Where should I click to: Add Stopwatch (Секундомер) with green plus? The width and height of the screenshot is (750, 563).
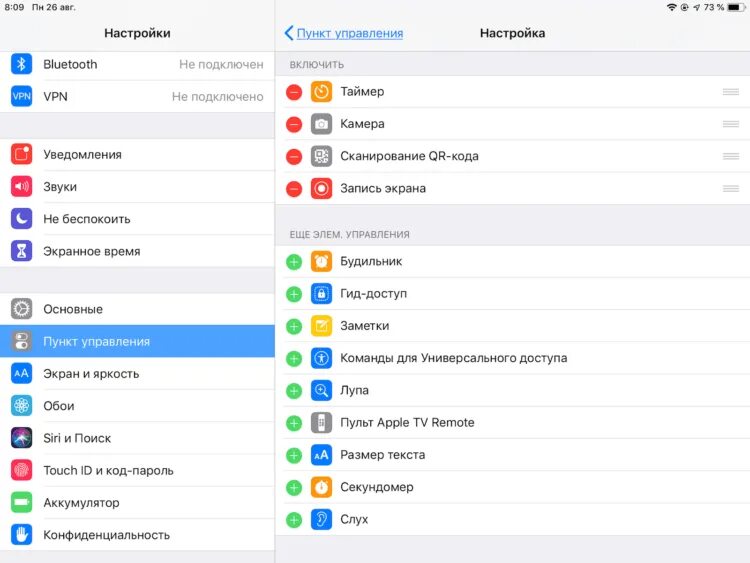tap(294, 487)
